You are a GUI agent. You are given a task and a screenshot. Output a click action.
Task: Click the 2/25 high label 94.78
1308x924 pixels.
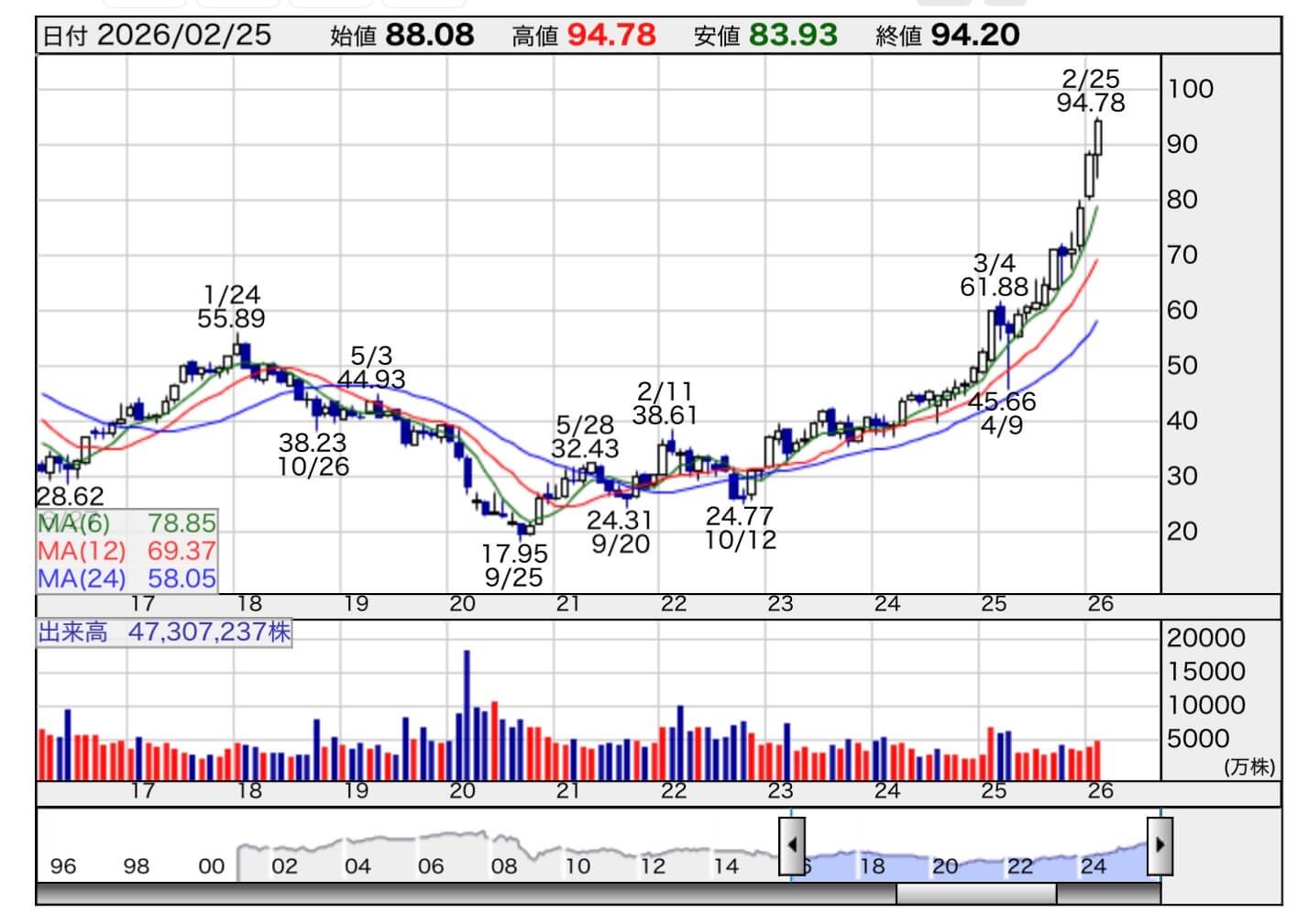[x=1090, y=102]
